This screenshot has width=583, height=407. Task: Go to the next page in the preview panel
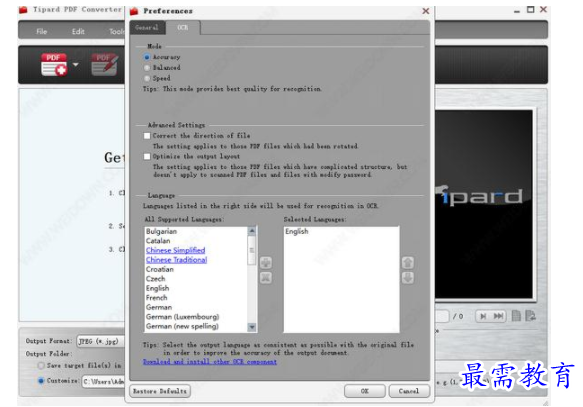pyautogui.click(x=483, y=316)
